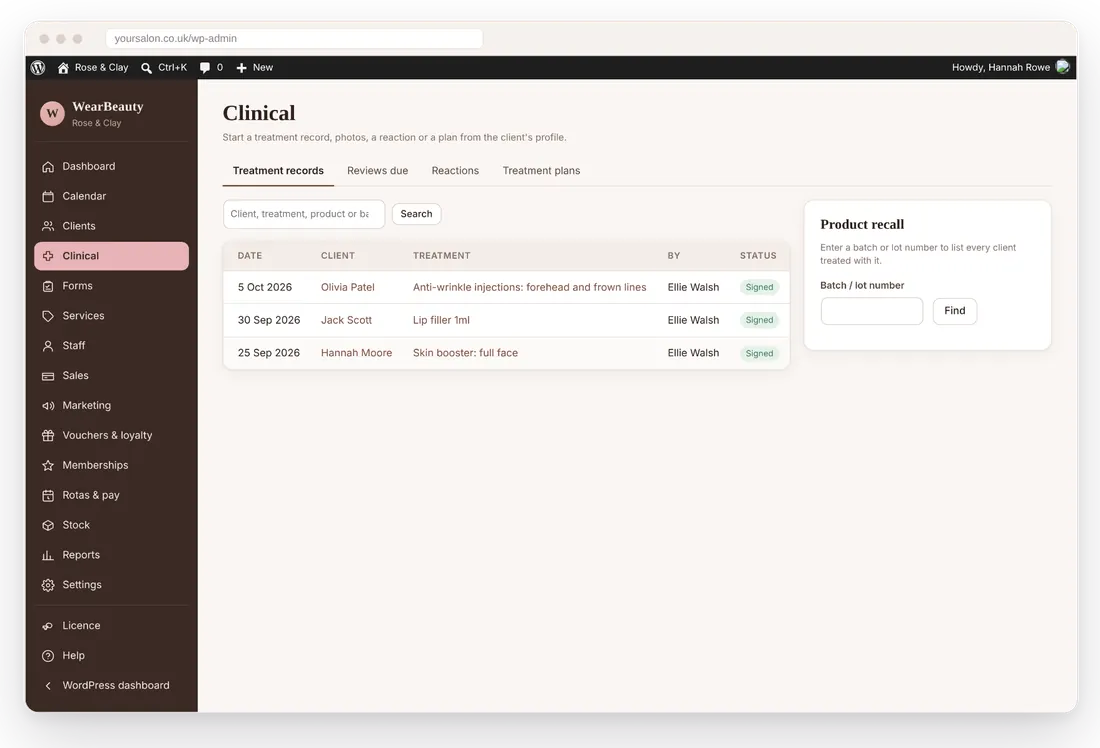Open the Lip filler 1ml treatment record
1100x748 pixels.
(x=441, y=320)
